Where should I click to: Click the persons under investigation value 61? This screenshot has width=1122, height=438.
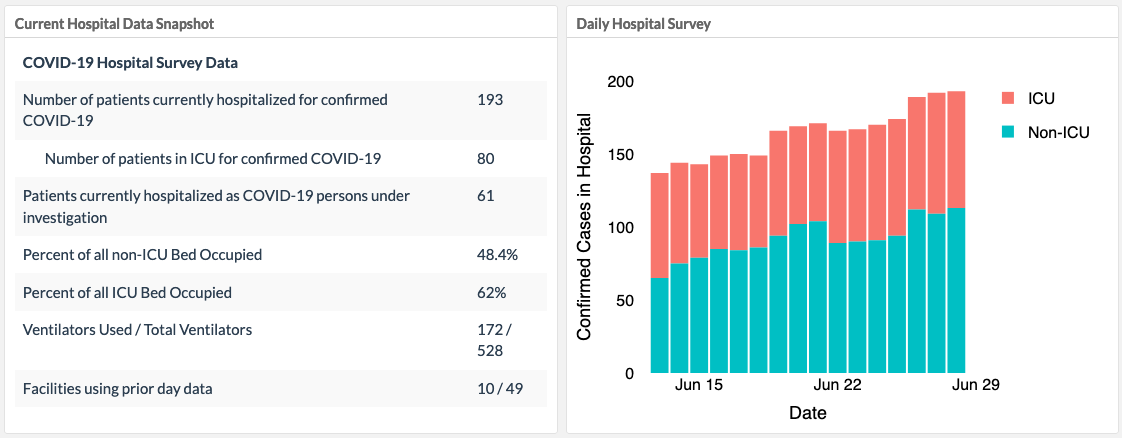pos(486,195)
